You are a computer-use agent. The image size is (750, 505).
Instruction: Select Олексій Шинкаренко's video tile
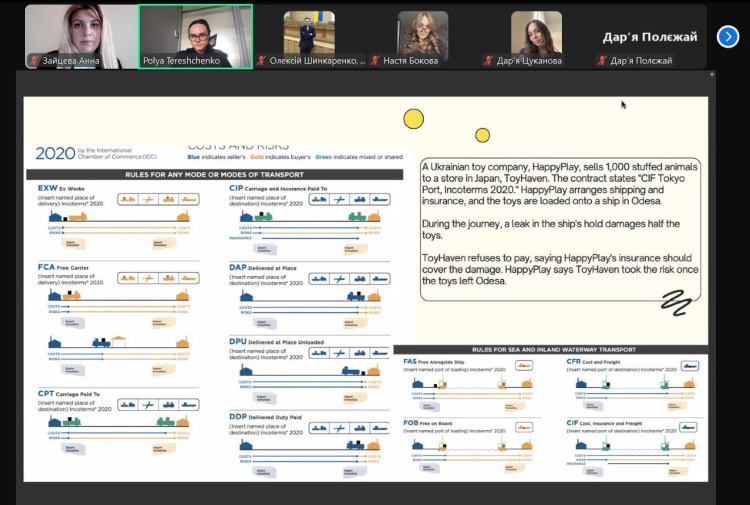[309, 37]
